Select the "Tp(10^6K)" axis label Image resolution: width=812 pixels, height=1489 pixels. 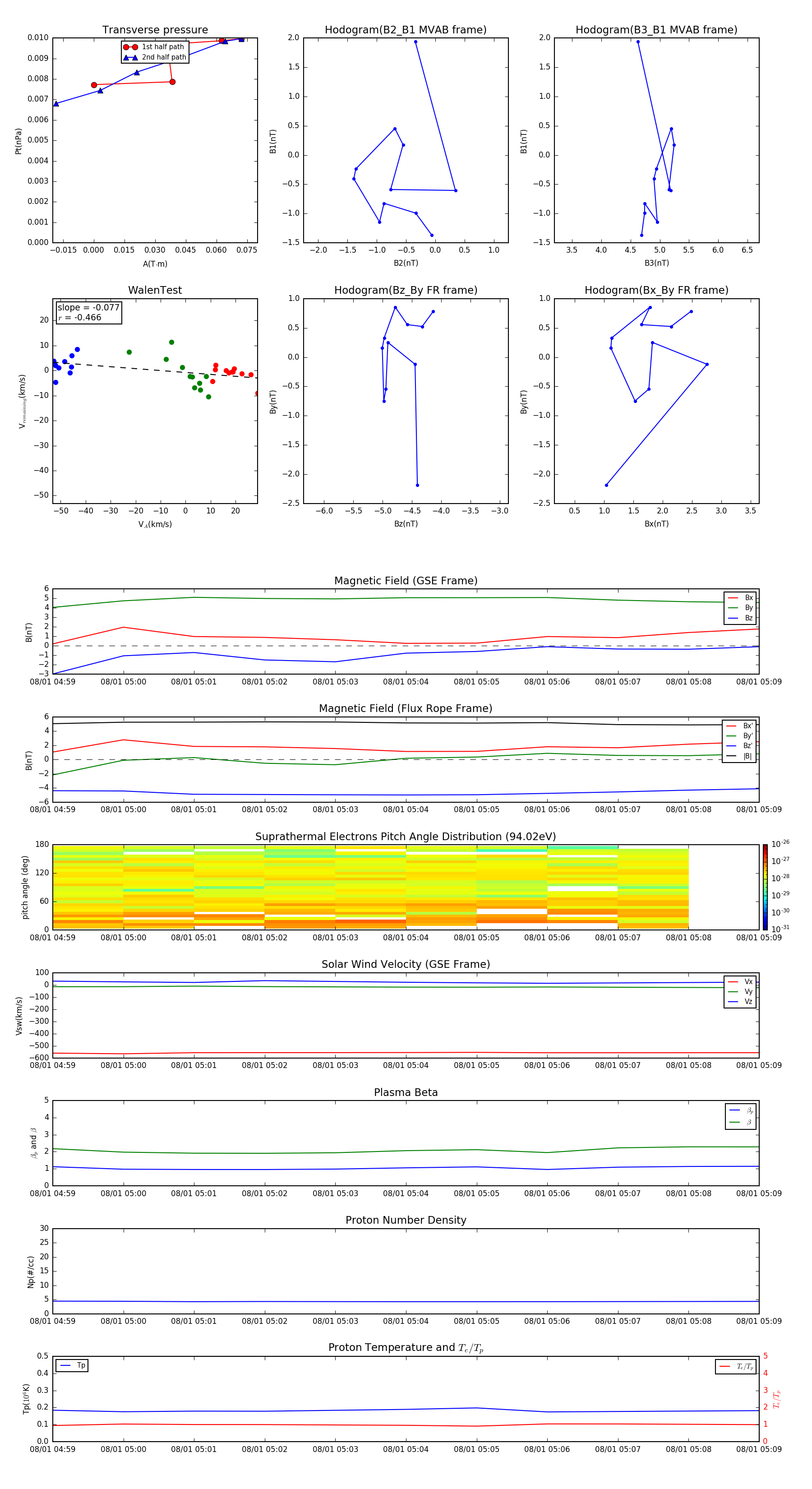pyautogui.click(x=26, y=1399)
